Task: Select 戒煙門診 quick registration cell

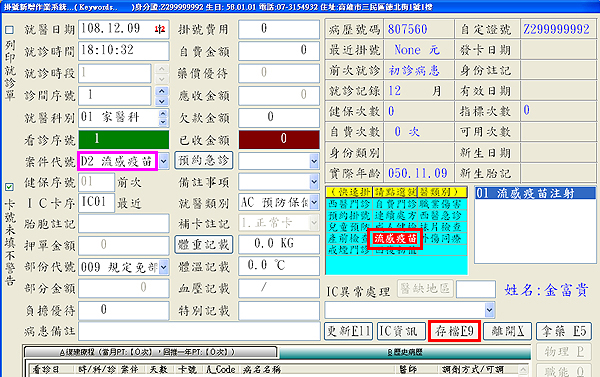Action: [349, 250]
